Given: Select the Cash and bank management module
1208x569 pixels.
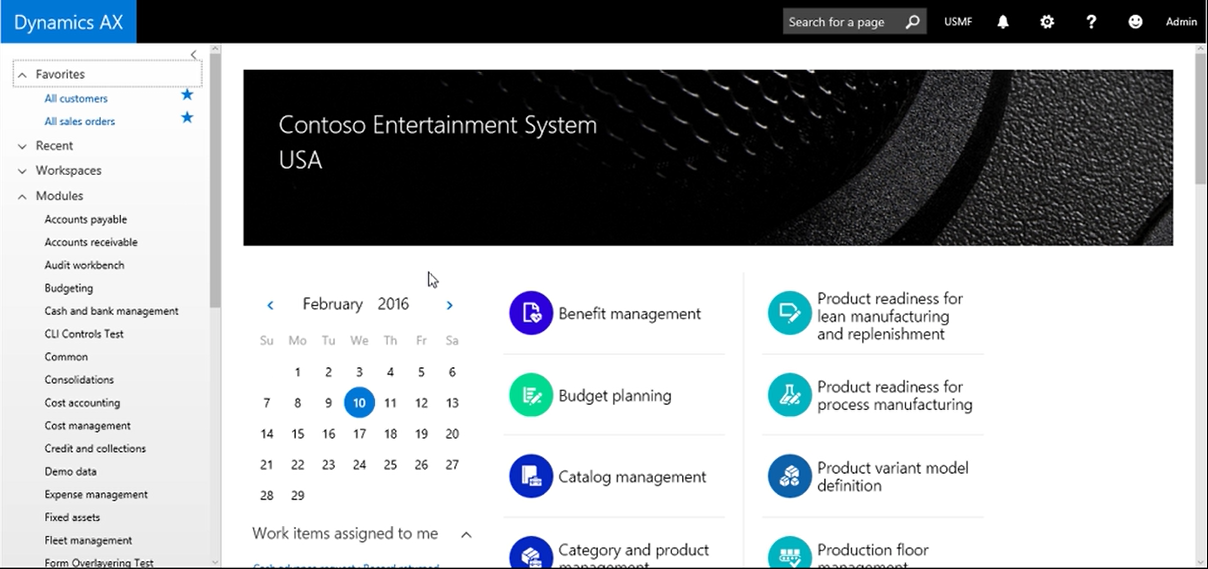Looking at the screenshot, I should click(x=111, y=311).
